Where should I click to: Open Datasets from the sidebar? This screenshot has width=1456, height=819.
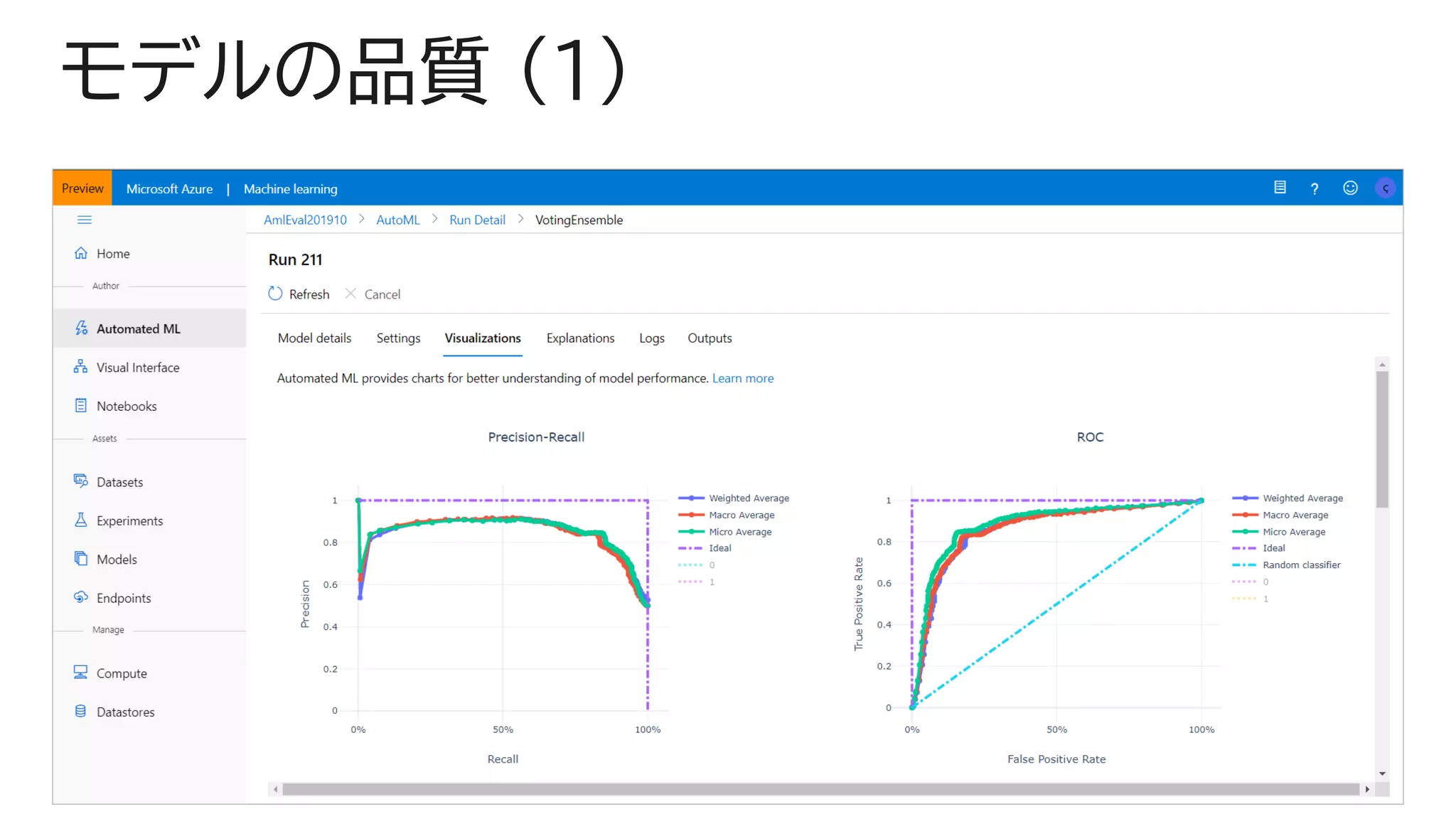(x=119, y=482)
